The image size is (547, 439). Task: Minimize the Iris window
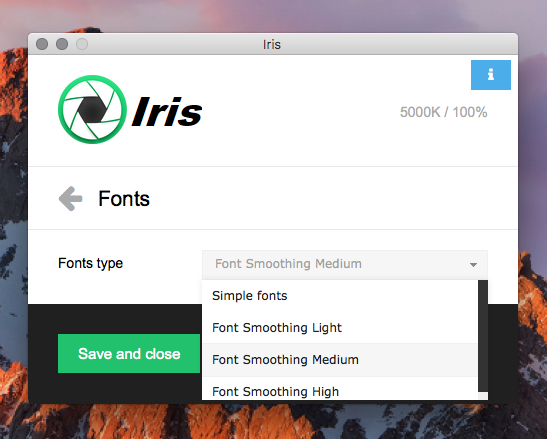tap(62, 44)
